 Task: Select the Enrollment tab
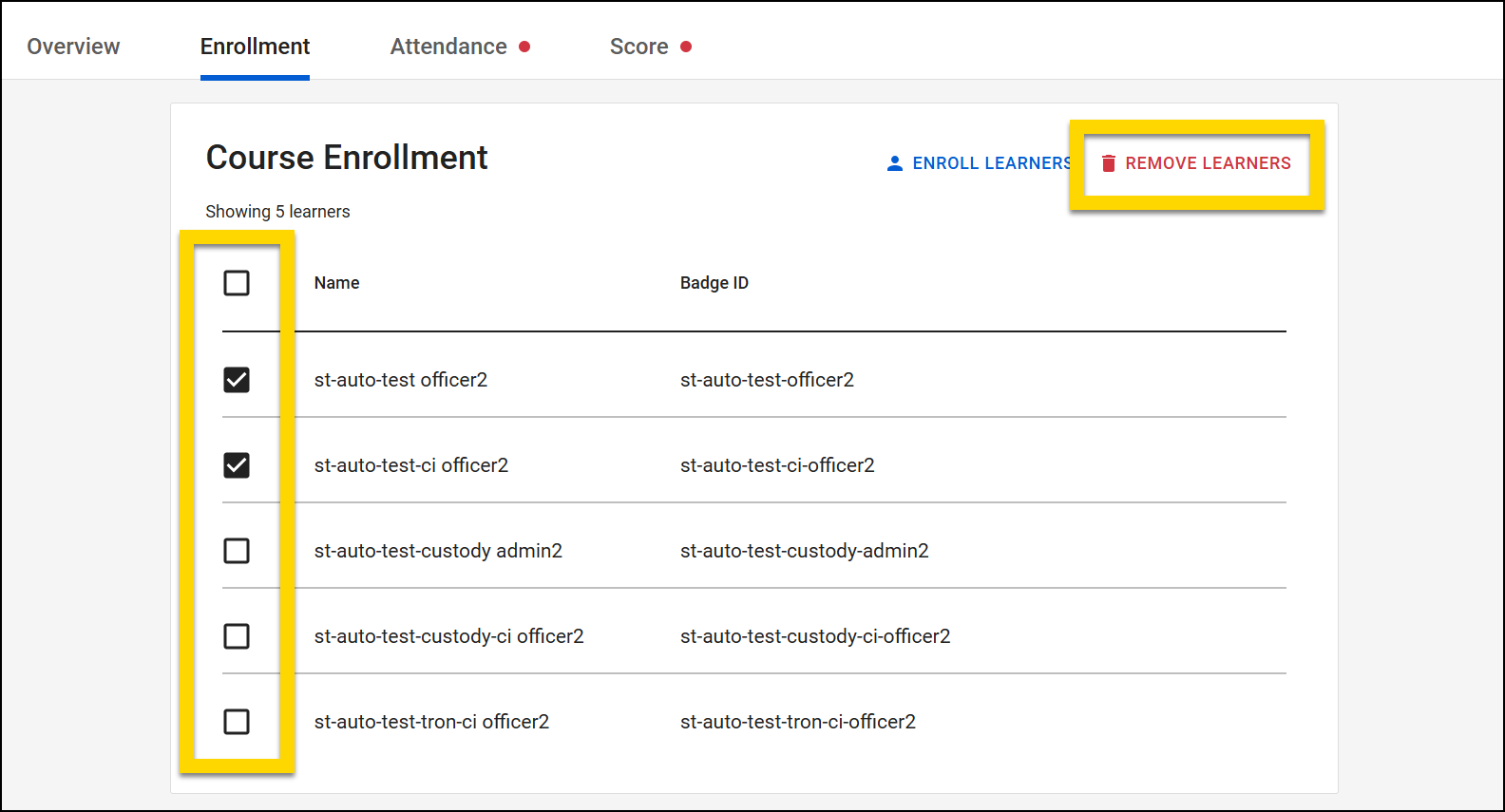coord(255,47)
